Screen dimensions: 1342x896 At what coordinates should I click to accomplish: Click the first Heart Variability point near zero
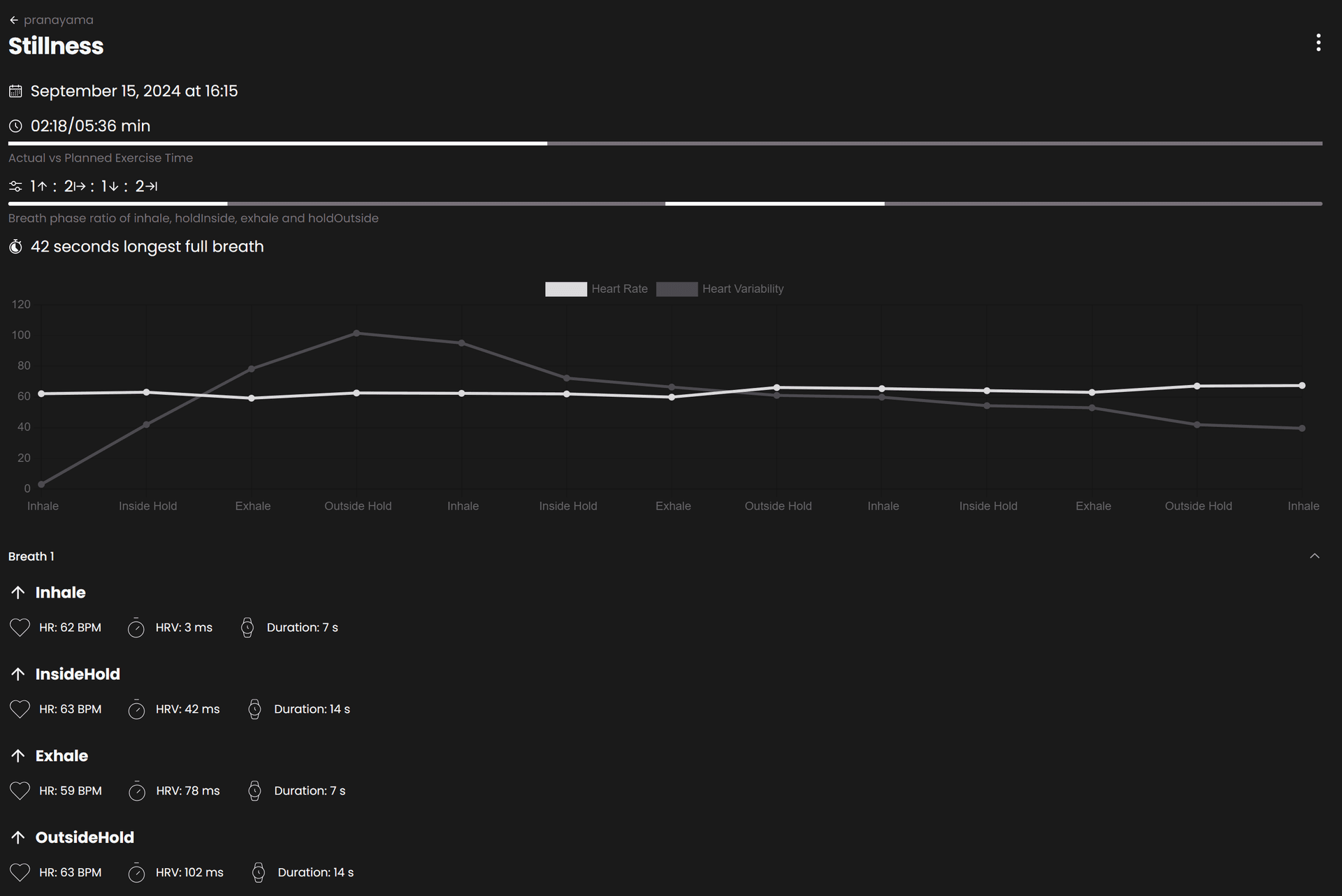coord(41,484)
